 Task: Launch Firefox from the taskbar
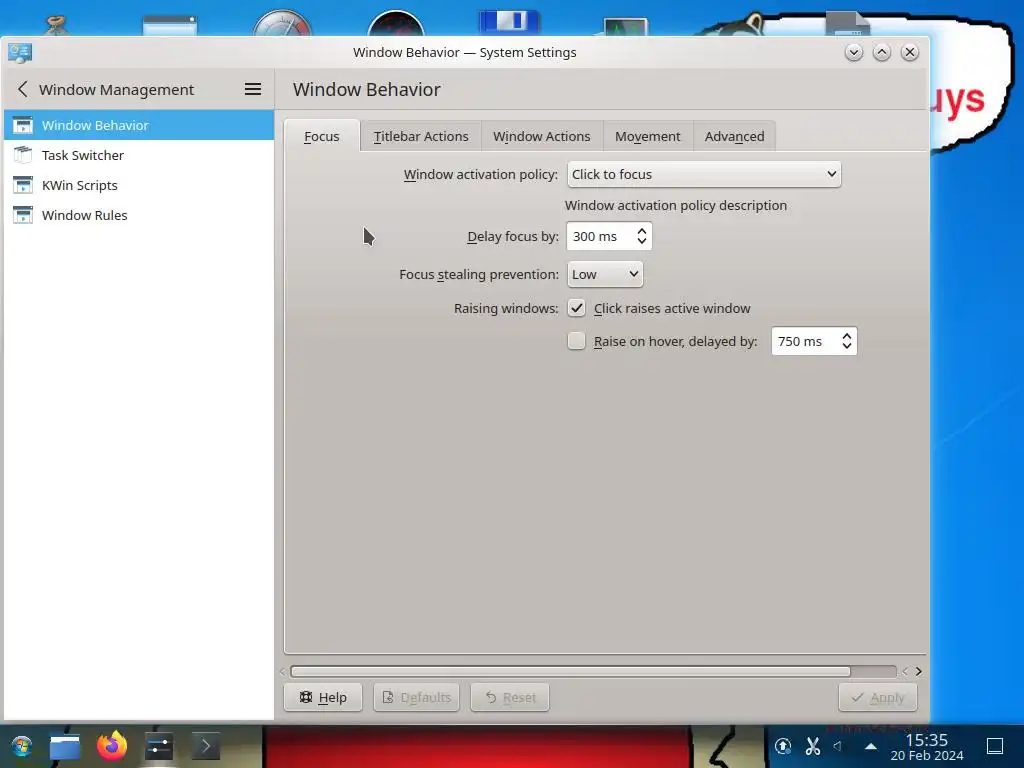[112, 746]
